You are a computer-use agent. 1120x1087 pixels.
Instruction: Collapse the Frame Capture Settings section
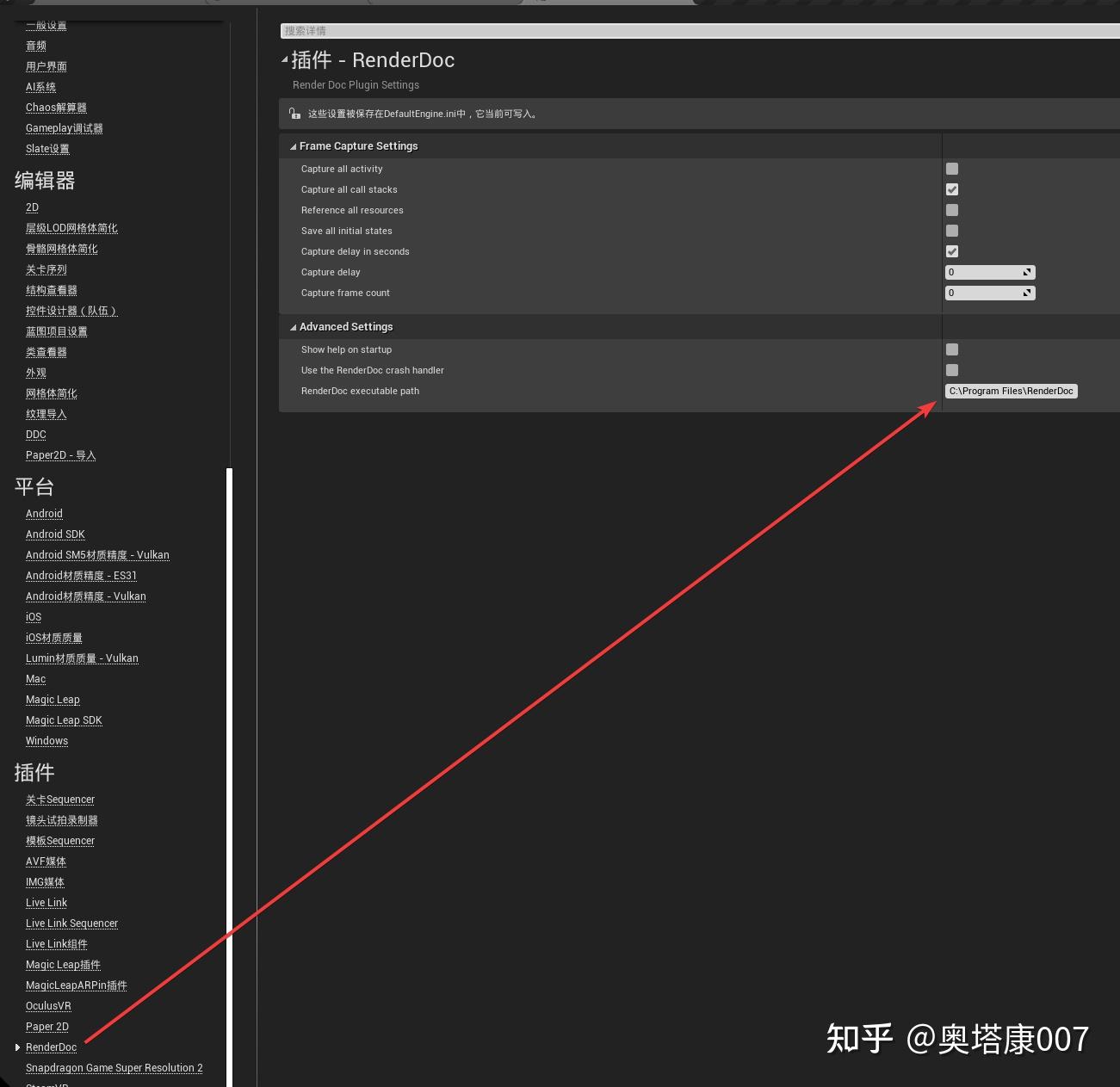[x=293, y=146]
